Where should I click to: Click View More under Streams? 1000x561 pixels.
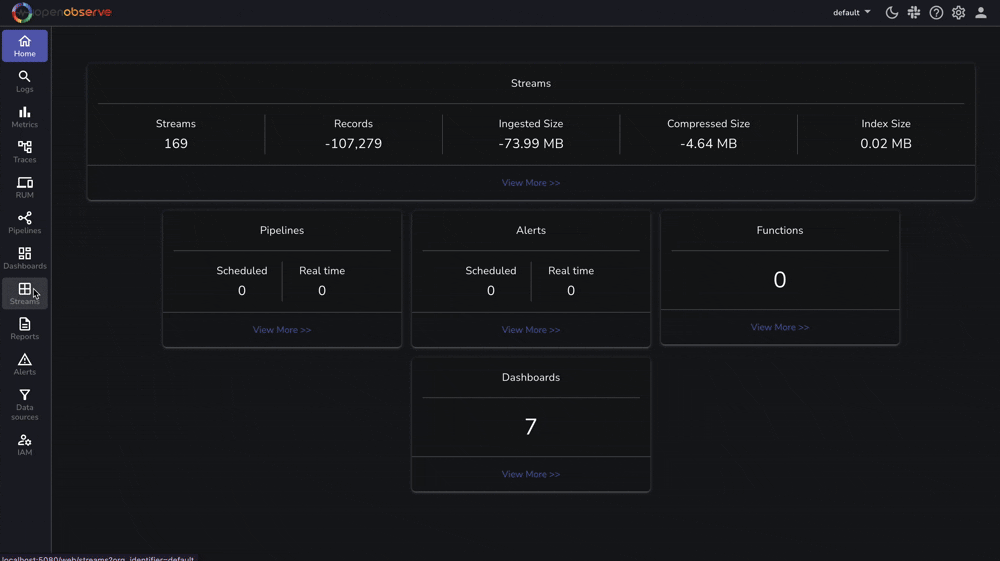[531, 183]
